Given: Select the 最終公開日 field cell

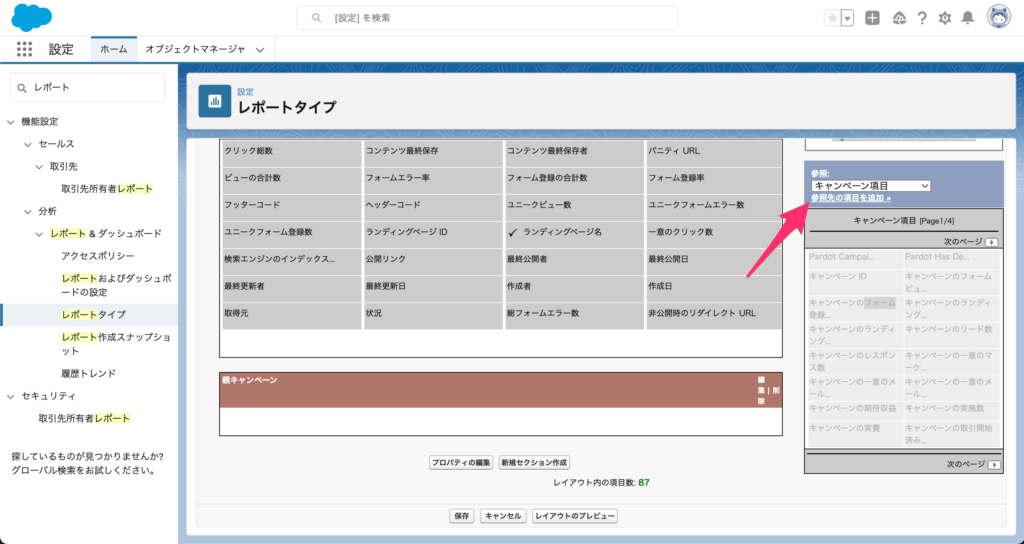Looking at the screenshot, I should point(714,260).
